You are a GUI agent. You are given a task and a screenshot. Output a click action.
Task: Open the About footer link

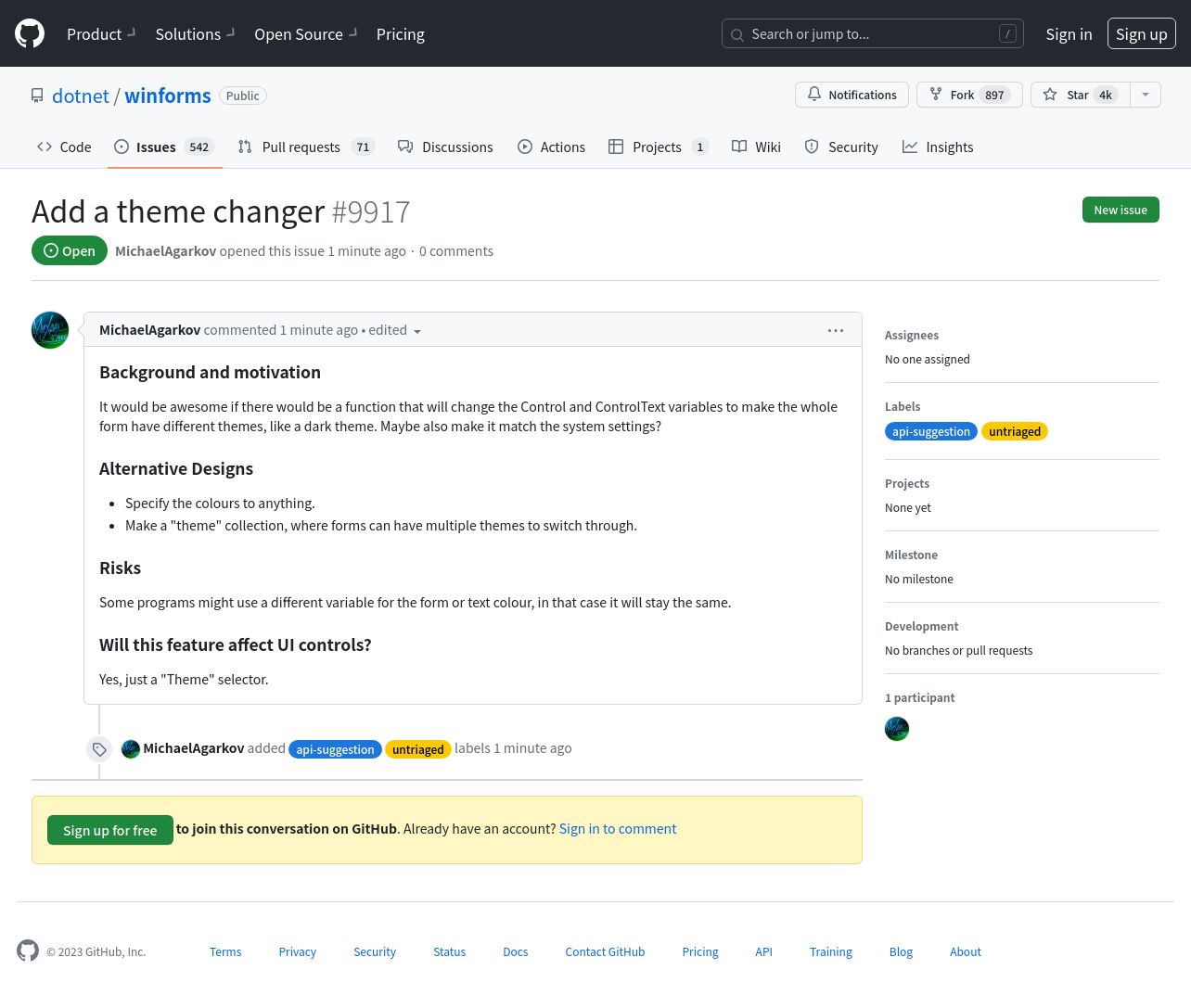(966, 952)
